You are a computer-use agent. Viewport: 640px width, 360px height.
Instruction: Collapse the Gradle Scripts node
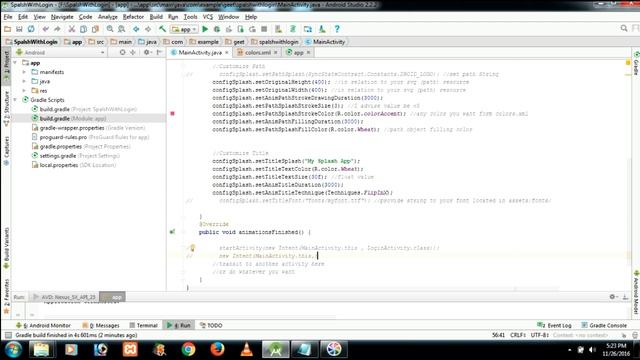point(16,100)
